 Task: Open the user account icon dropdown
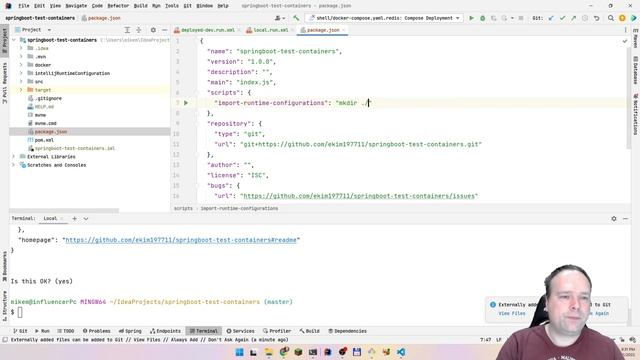pos(280,18)
